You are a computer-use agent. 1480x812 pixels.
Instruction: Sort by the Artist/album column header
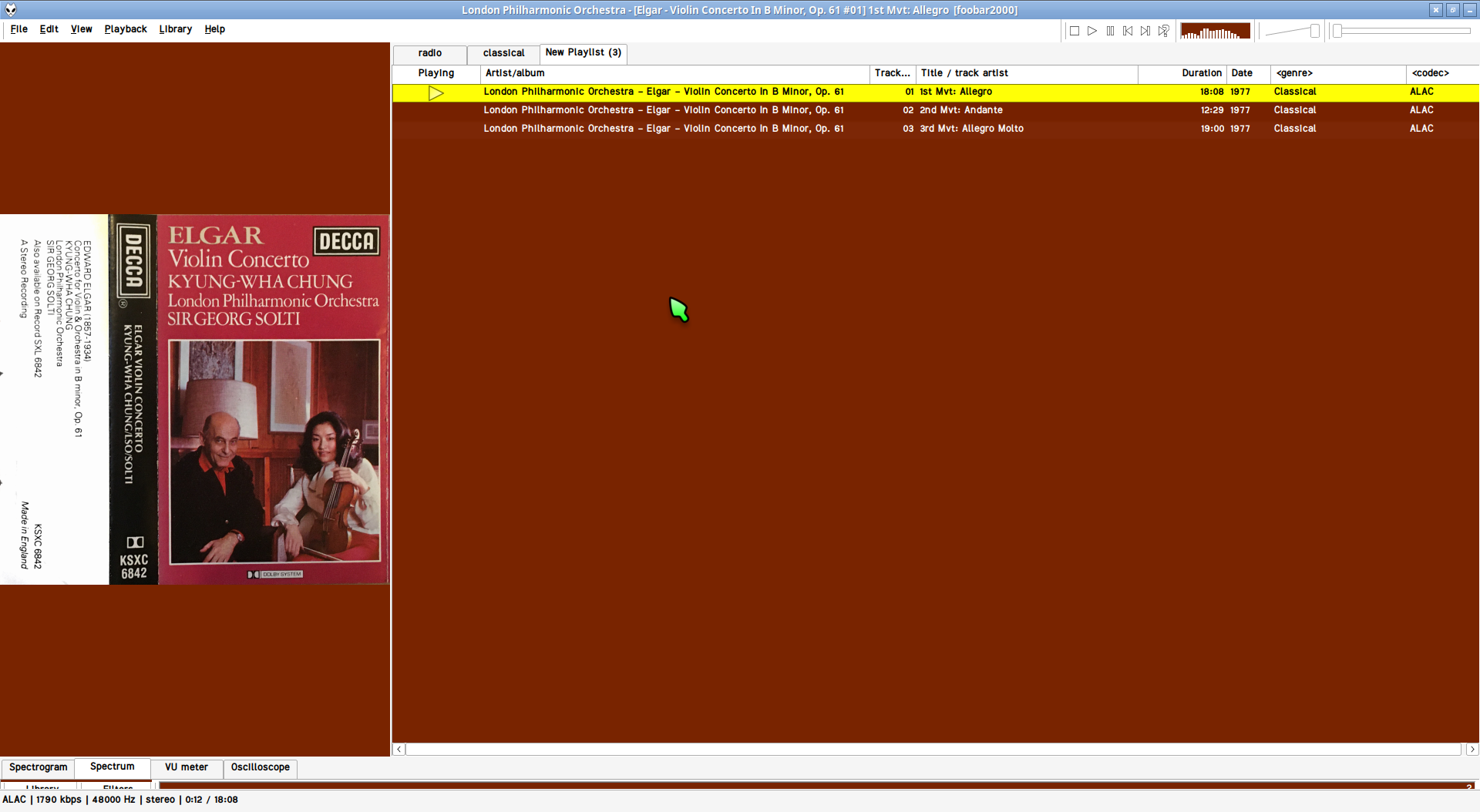coord(674,73)
